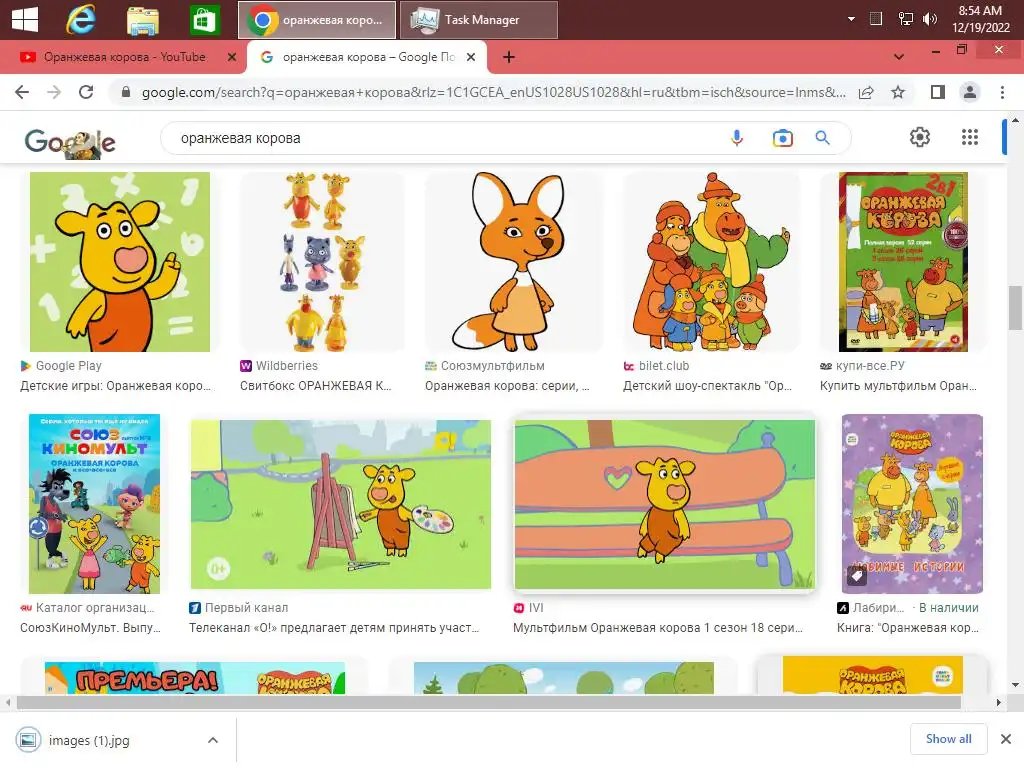Go back to previous page
The width and height of the screenshot is (1024, 768).
(x=22, y=92)
